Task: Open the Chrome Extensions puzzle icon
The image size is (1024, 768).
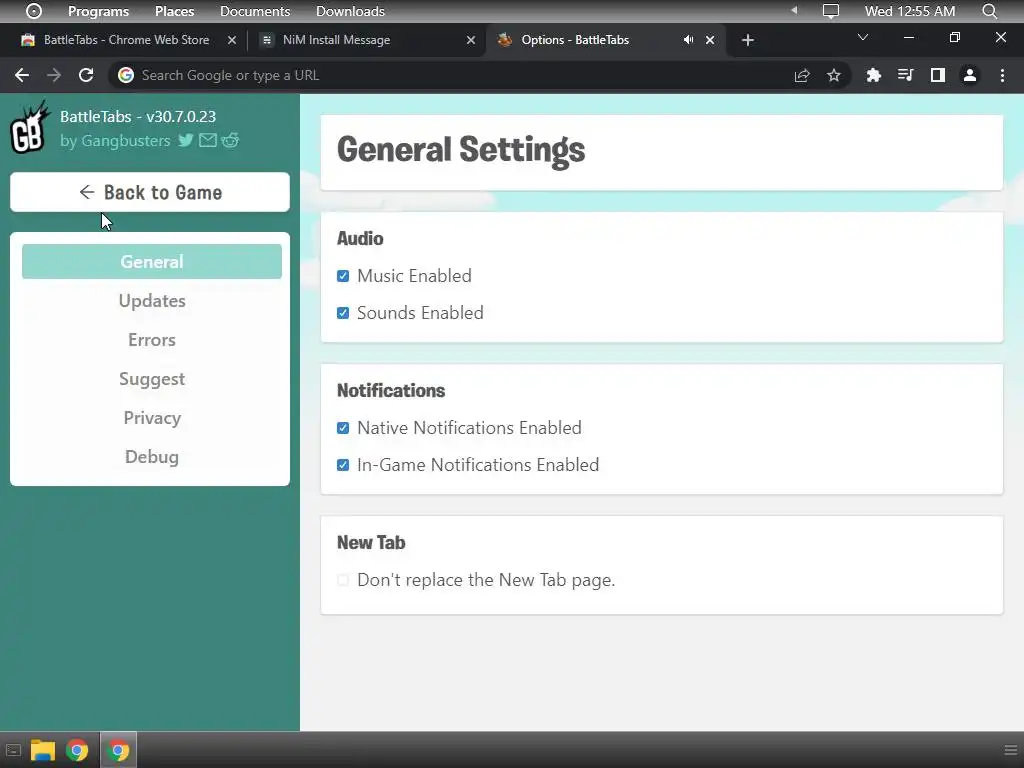Action: (873, 75)
